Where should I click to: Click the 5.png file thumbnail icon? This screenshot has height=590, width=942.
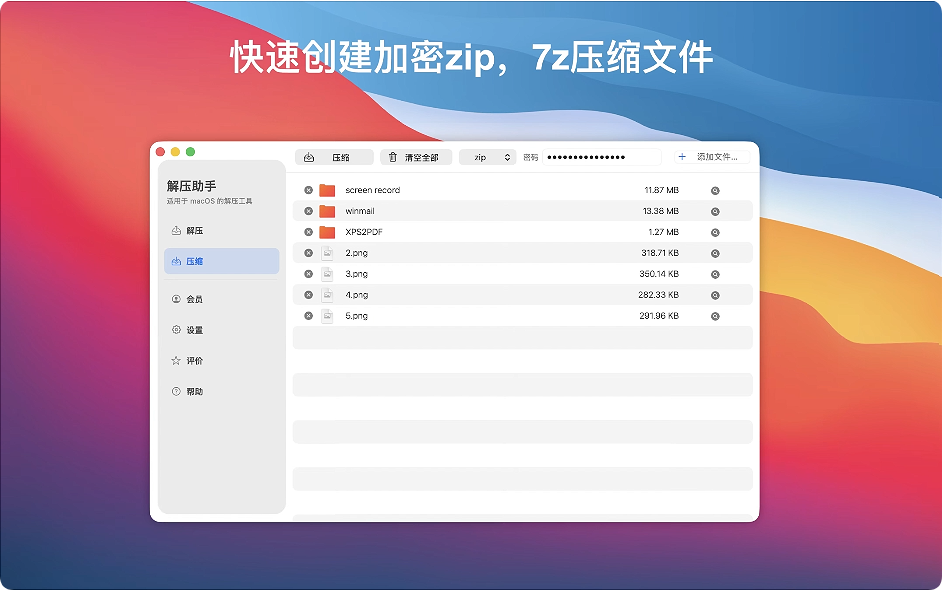pyautogui.click(x=327, y=317)
